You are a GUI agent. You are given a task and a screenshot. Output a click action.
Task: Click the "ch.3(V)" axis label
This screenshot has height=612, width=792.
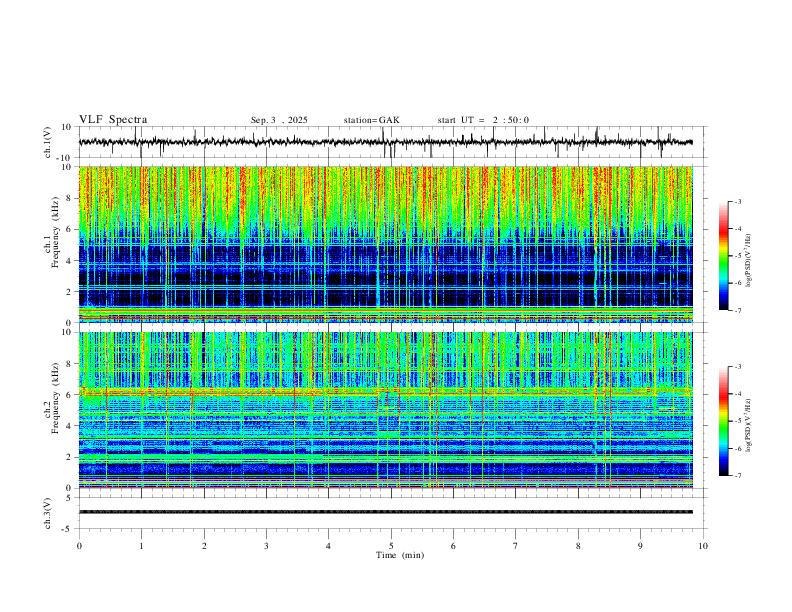pos(48,514)
